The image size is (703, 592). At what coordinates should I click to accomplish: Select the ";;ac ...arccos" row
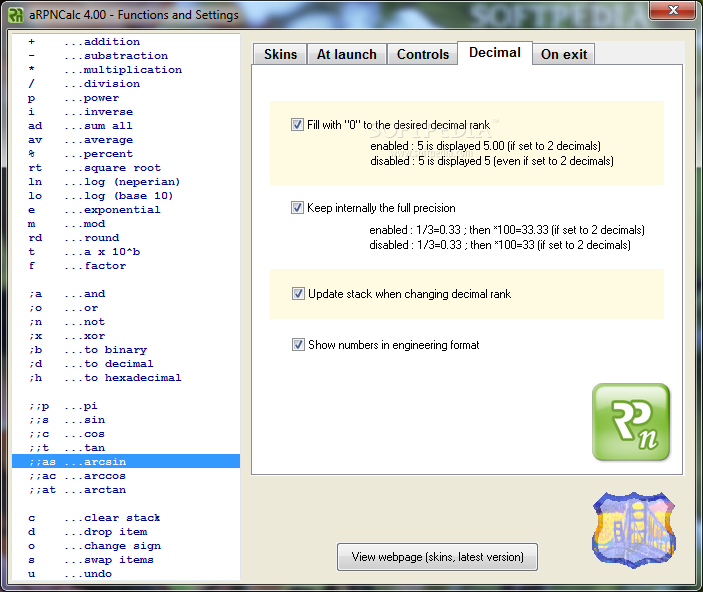(x=126, y=475)
